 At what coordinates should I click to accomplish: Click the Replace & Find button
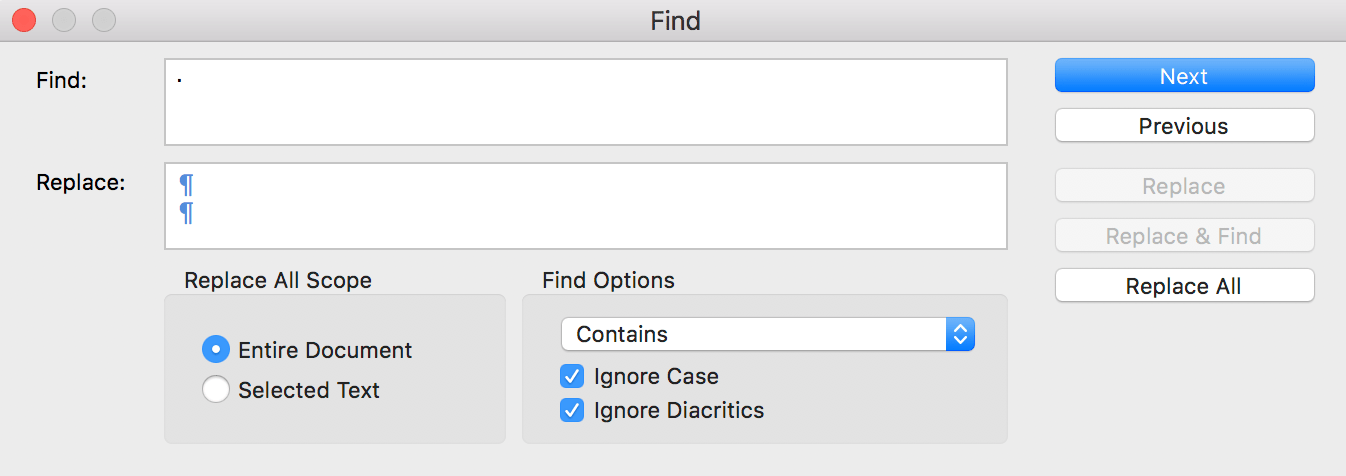point(1184,236)
